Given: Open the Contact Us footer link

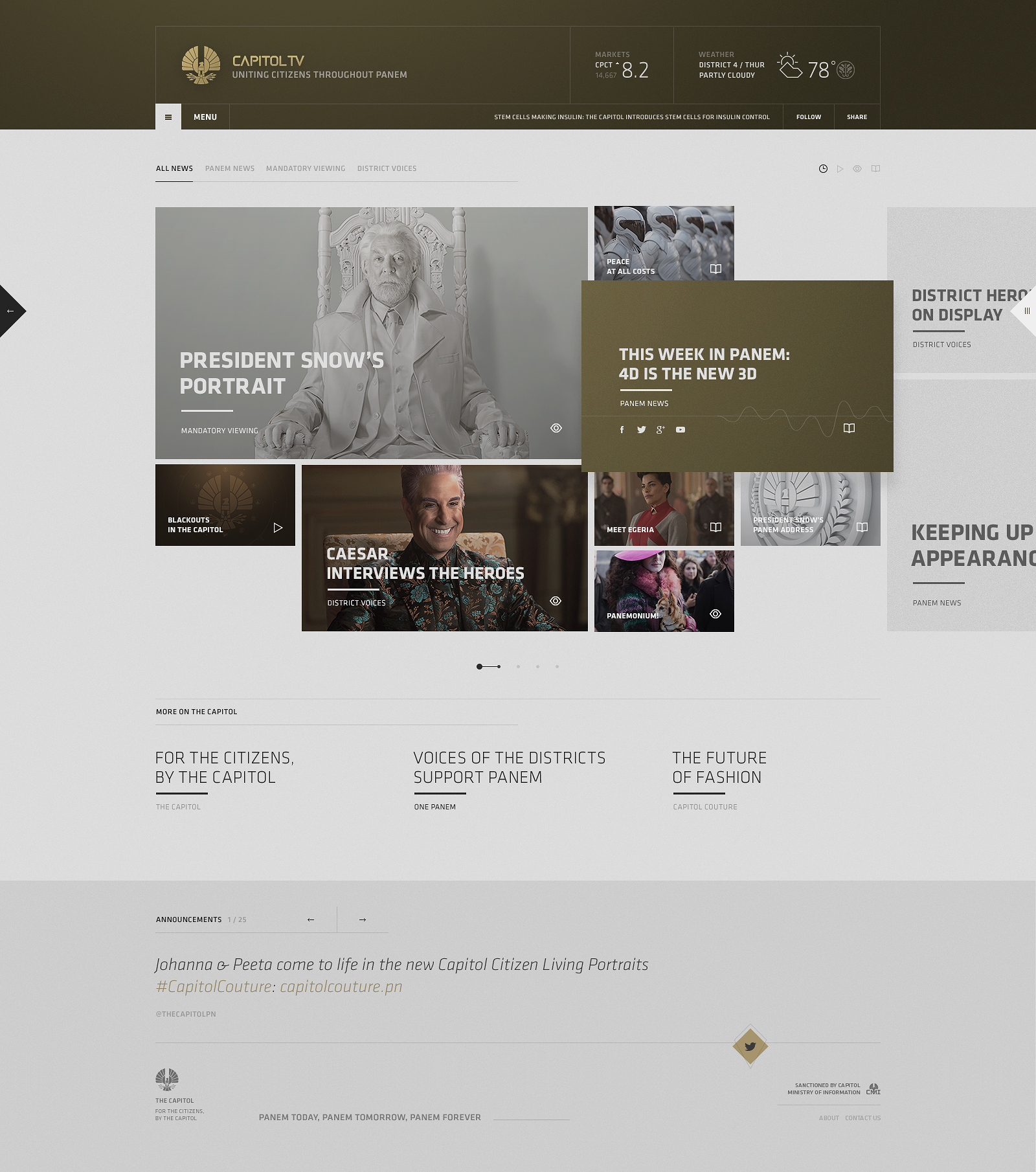Looking at the screenshot, I should 863,1118.
